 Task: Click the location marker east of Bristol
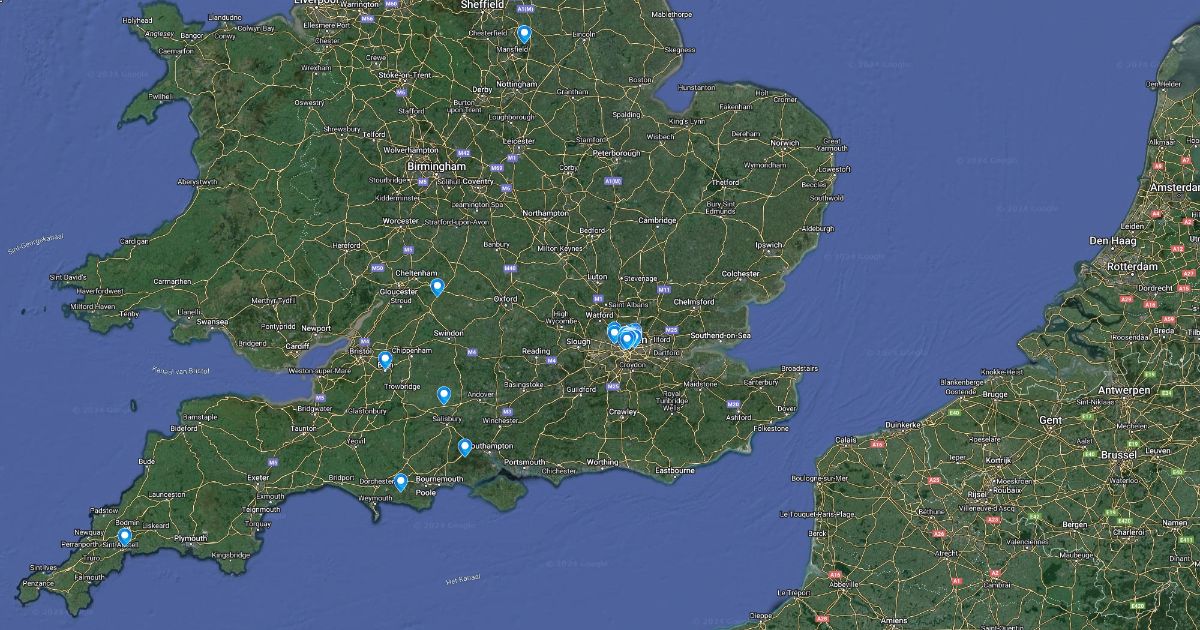(x=385, y=360)
